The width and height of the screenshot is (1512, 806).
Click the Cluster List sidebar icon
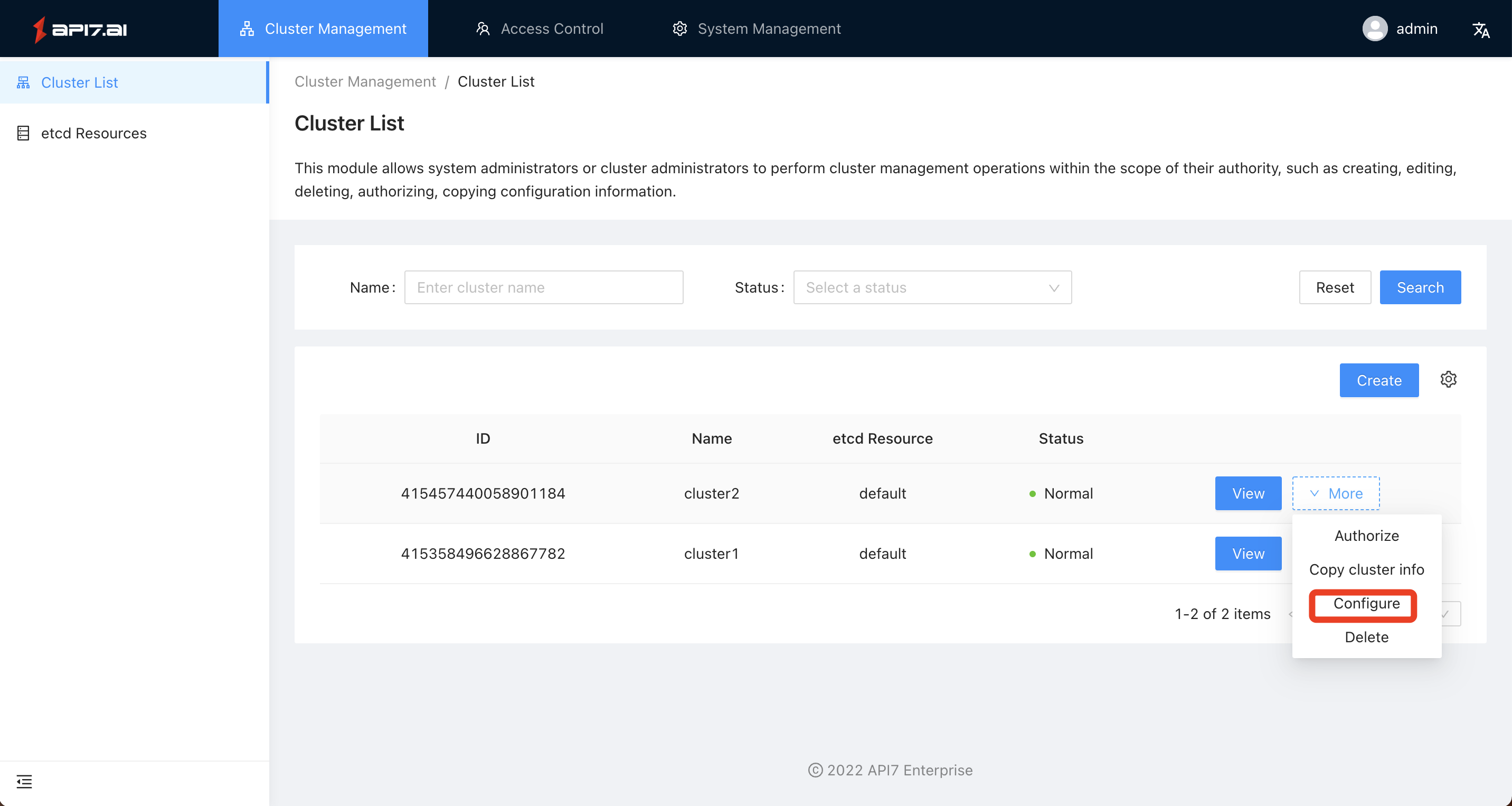coord(23,82)
